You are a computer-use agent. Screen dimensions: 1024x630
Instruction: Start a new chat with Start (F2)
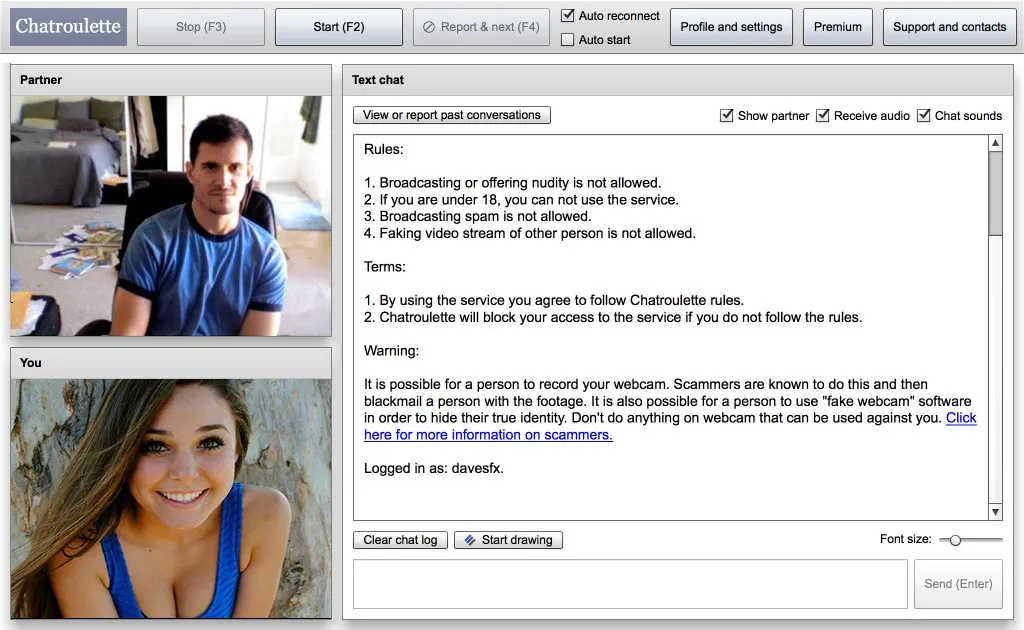pyautogui.click(x=339, y=27)
